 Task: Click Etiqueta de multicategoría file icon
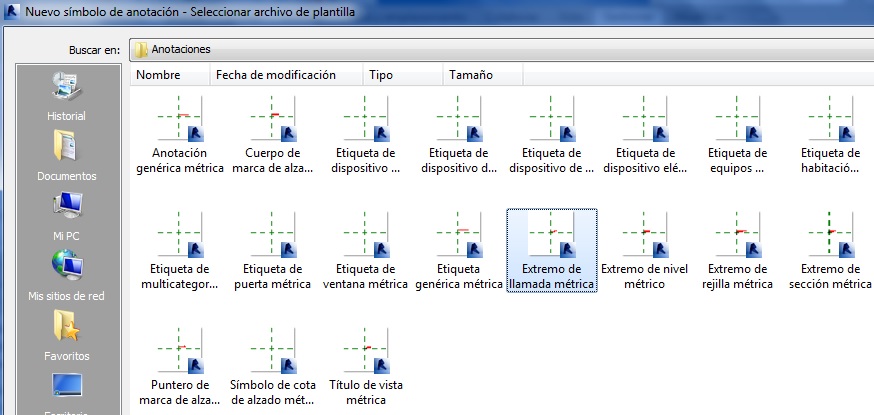click(x=180, y=237)
